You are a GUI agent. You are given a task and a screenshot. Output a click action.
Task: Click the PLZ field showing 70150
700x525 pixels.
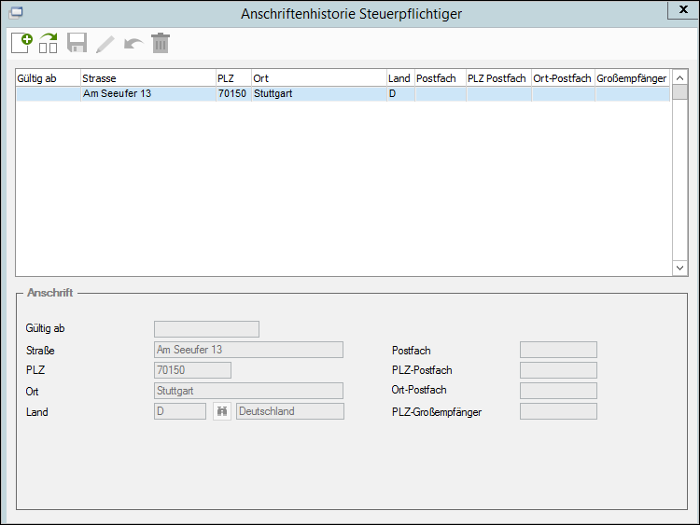pyautogui.click(x=193, y=370)
